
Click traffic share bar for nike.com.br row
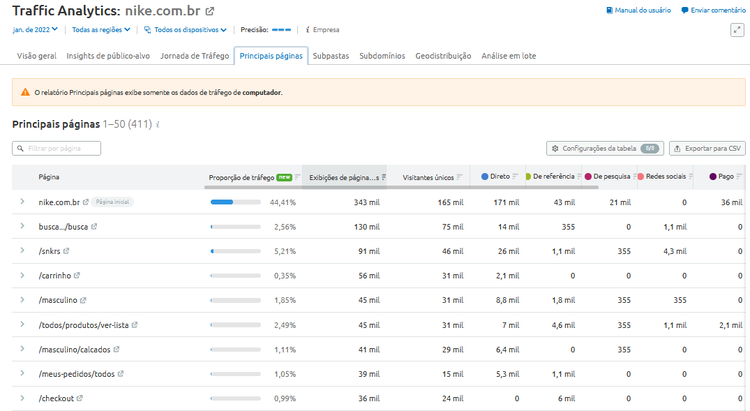click(236, 202)
